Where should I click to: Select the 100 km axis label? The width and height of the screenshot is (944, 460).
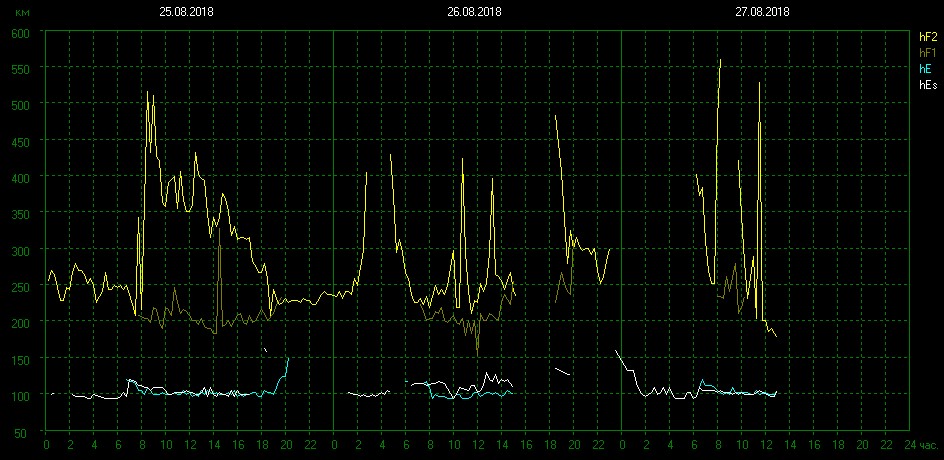tap(20, 396)
